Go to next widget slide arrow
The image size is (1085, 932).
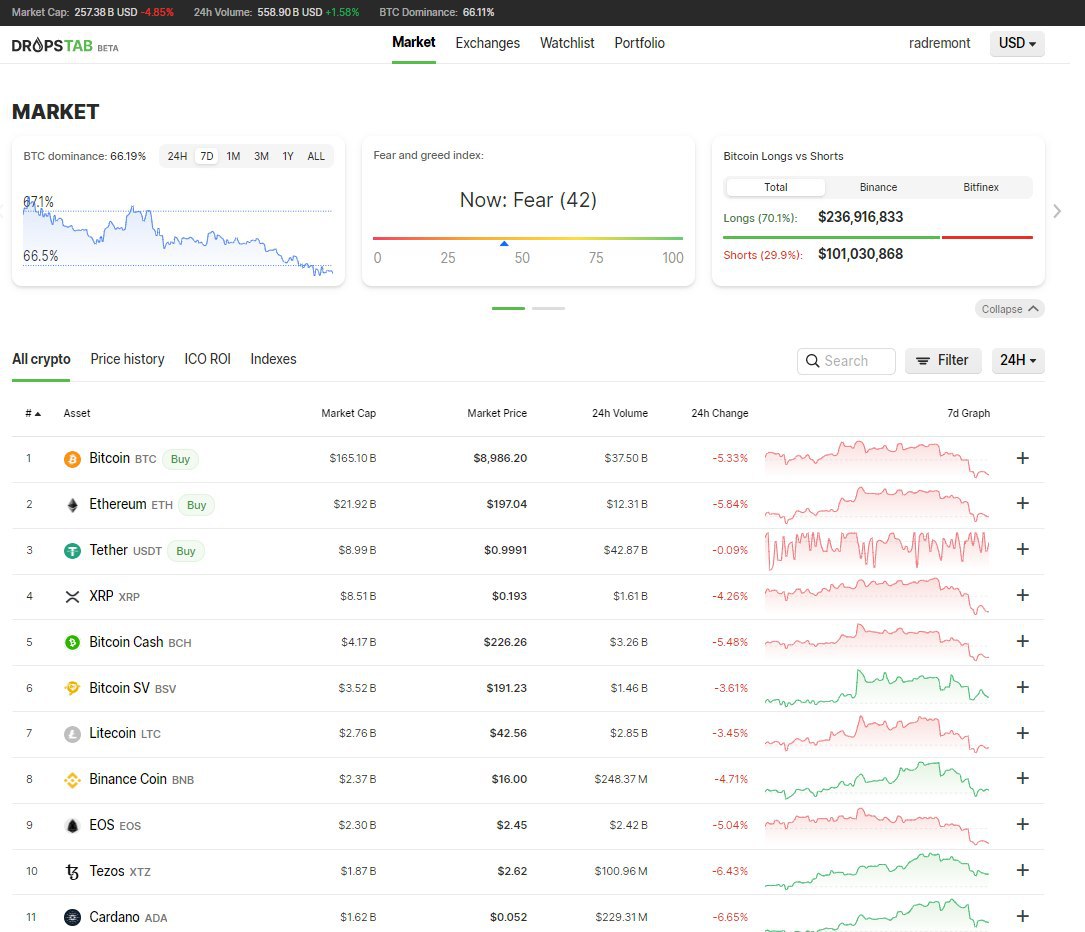tap(1057, 211)
